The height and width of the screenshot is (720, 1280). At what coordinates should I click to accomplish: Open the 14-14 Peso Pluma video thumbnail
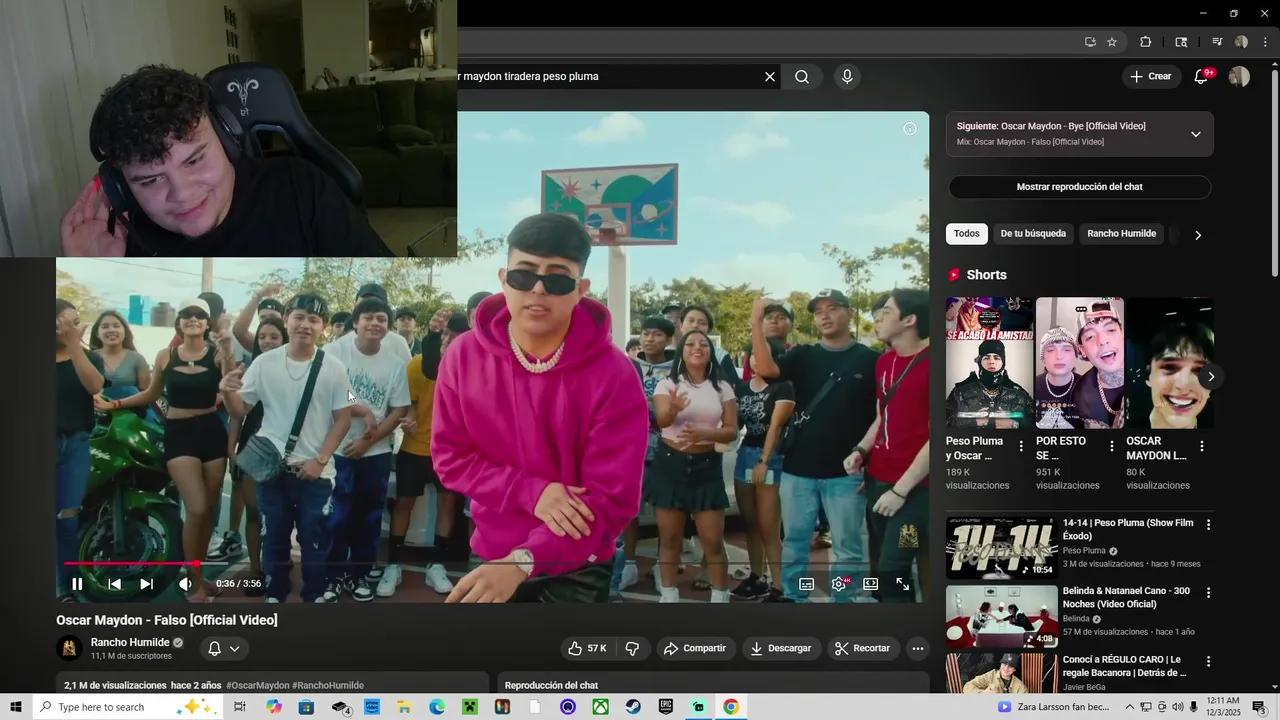1001,548
